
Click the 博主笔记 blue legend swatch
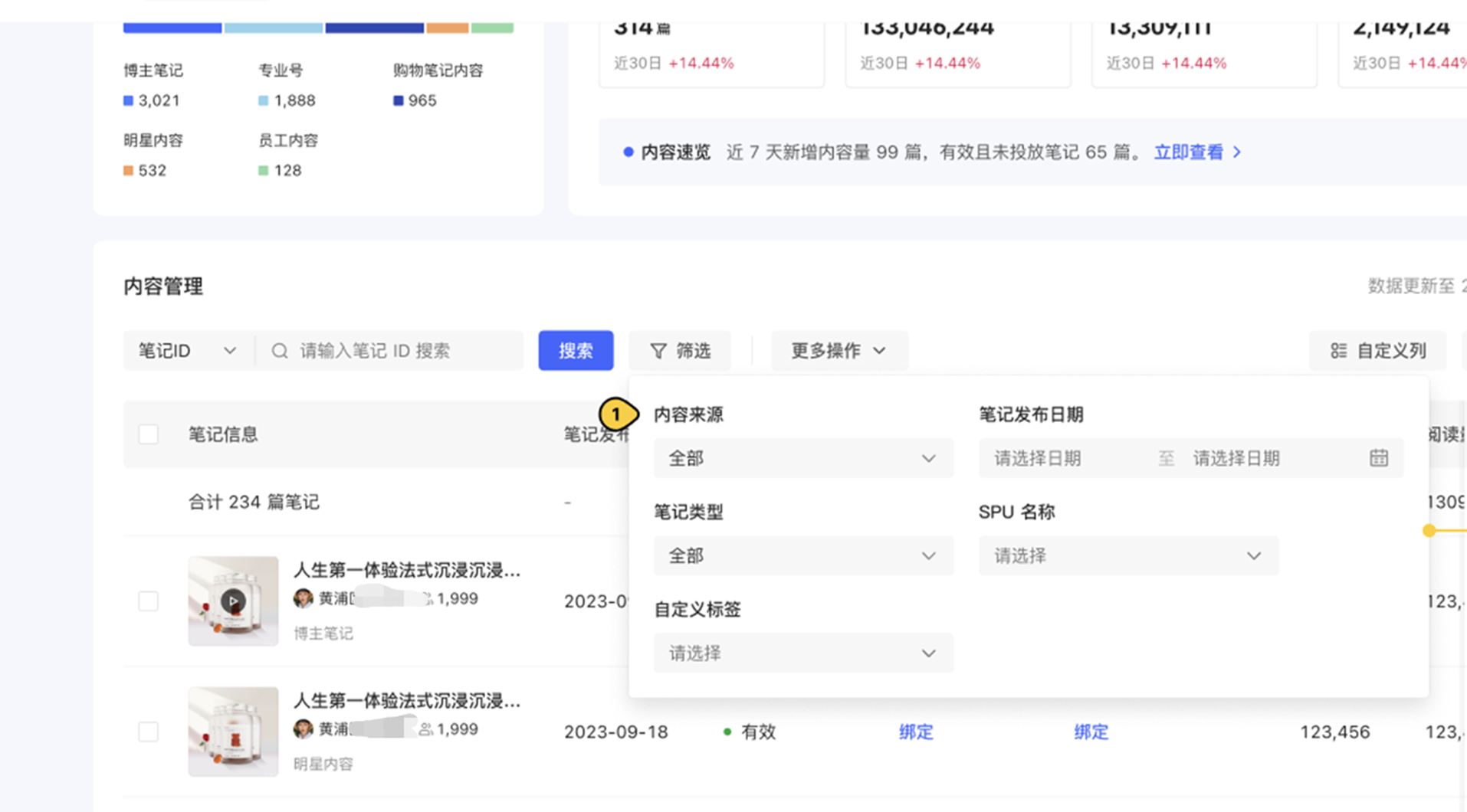[x=128, y=100]
